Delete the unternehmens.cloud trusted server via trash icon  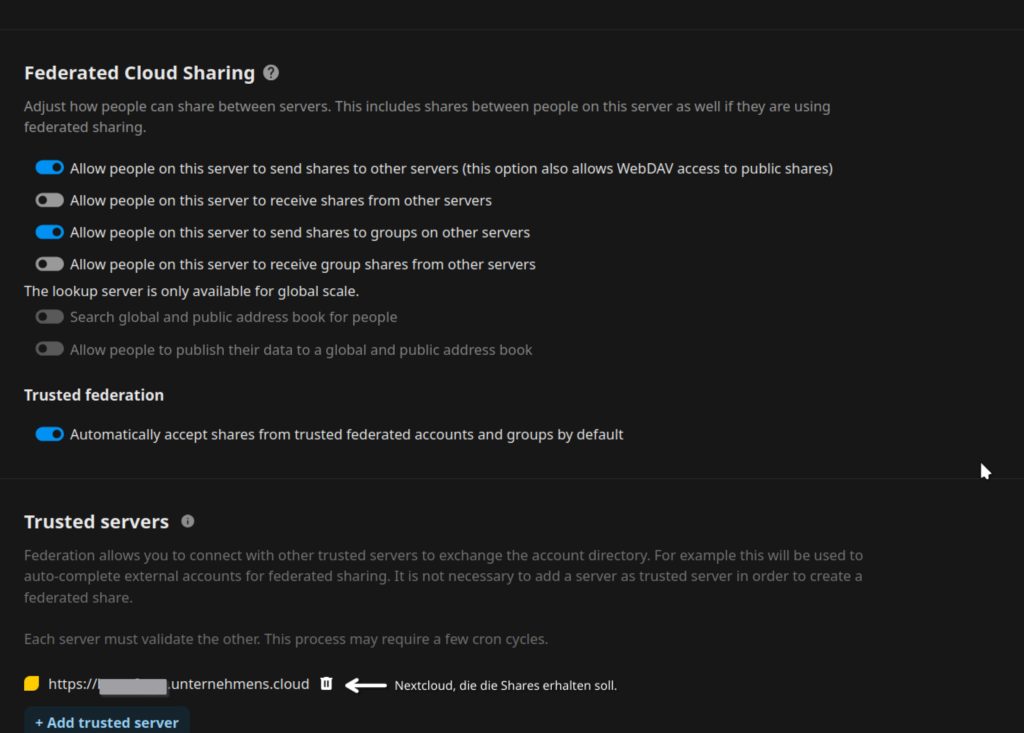coord(326,684)
